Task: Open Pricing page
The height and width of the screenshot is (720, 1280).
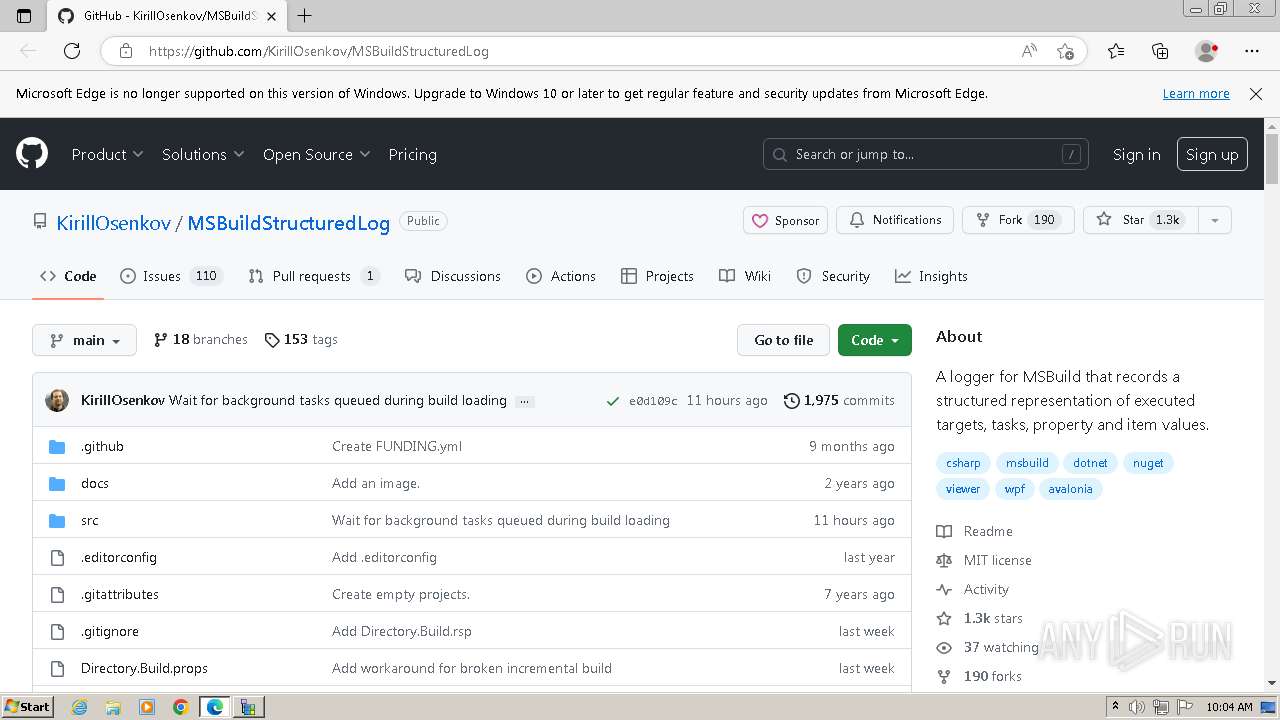Action: pos(412,154)
